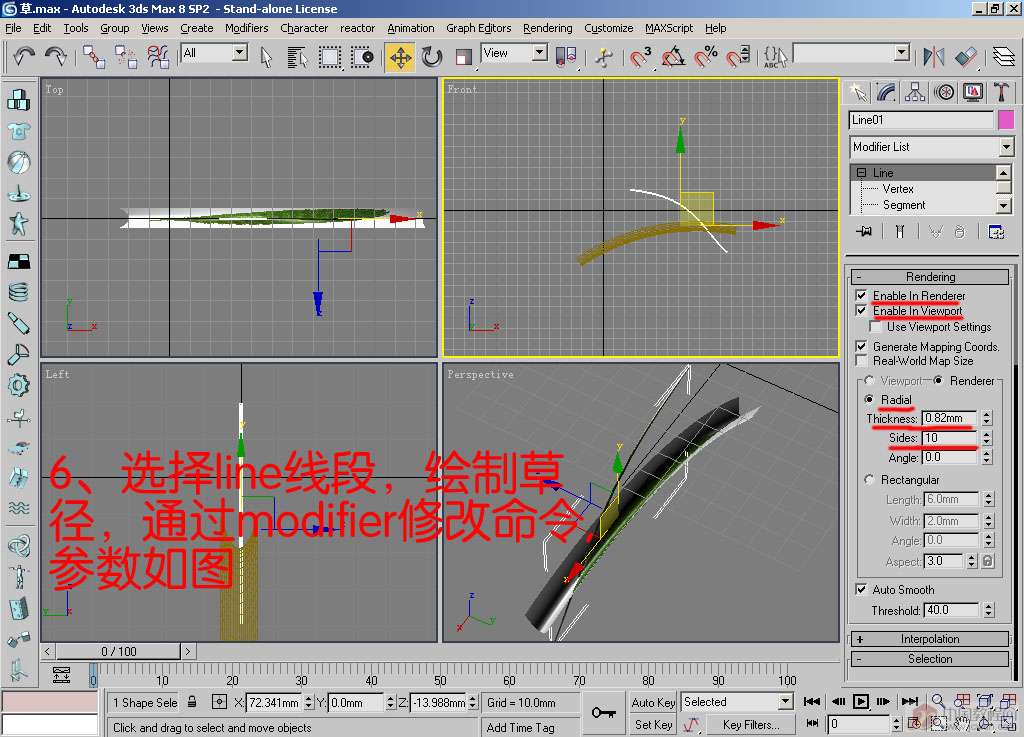Check the Use Viewport Settings option
Screen dimensions: 1024x737
coord(876,326)
